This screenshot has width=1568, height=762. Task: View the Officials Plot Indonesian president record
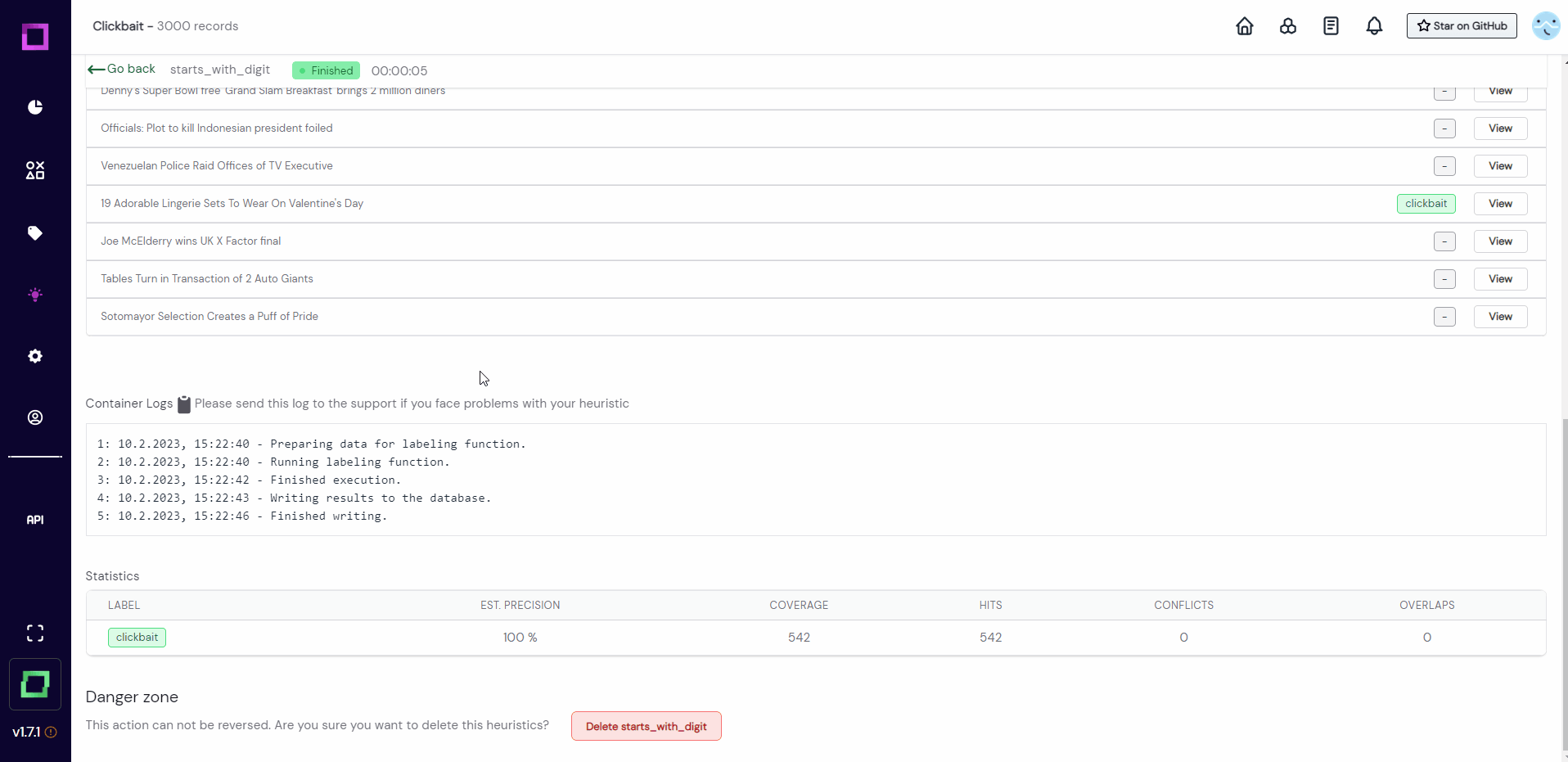(1500, 129)
